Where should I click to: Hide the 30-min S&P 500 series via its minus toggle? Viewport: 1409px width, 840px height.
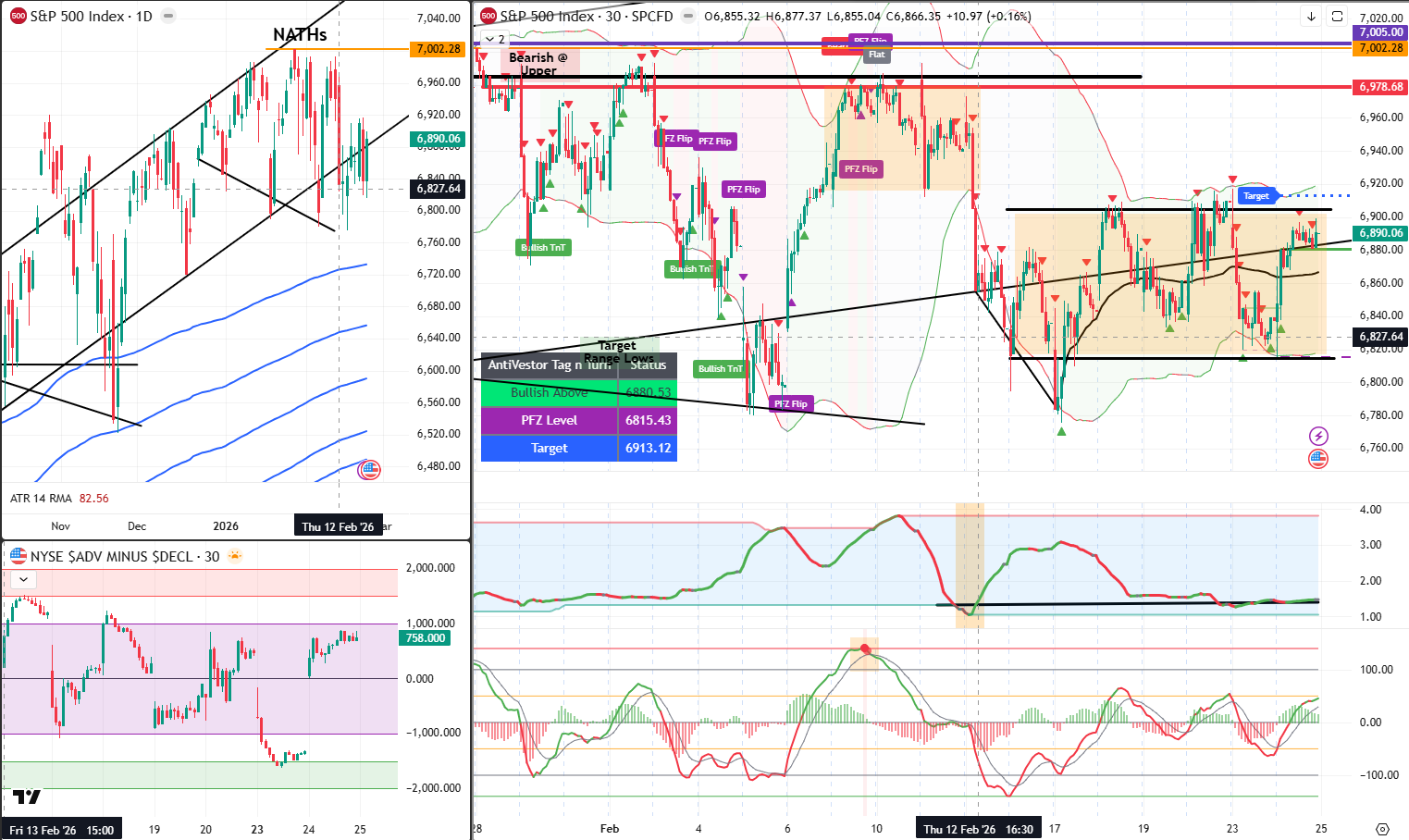(x=686, y=15)
